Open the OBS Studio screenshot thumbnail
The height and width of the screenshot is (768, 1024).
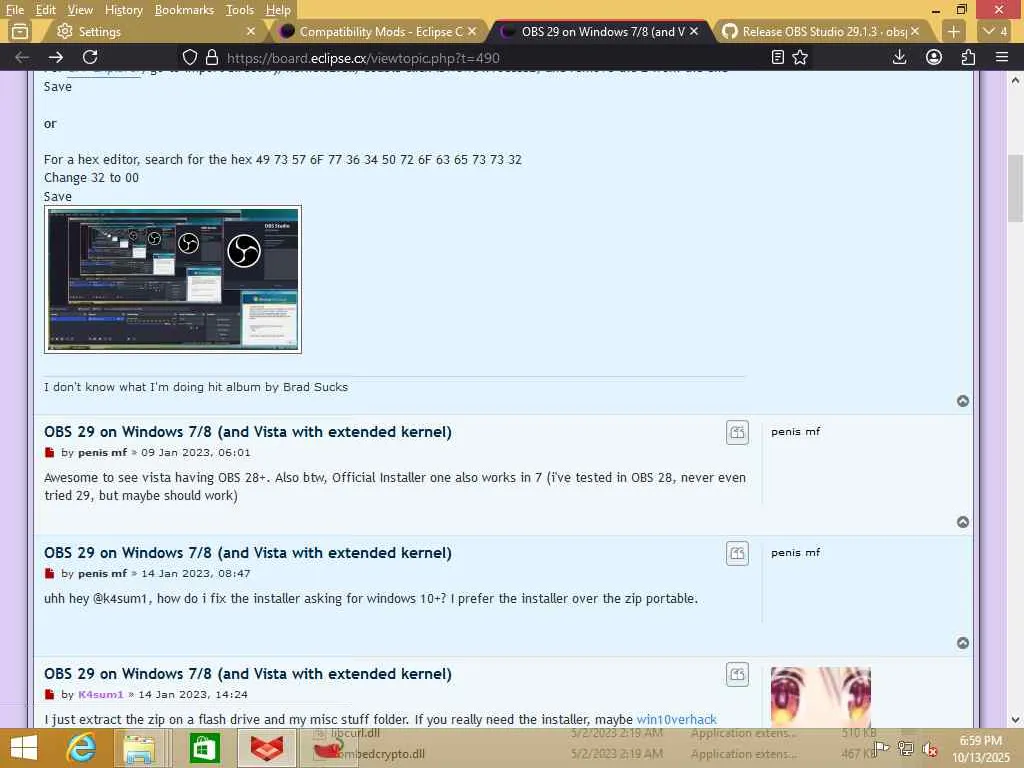click(172, 280)
